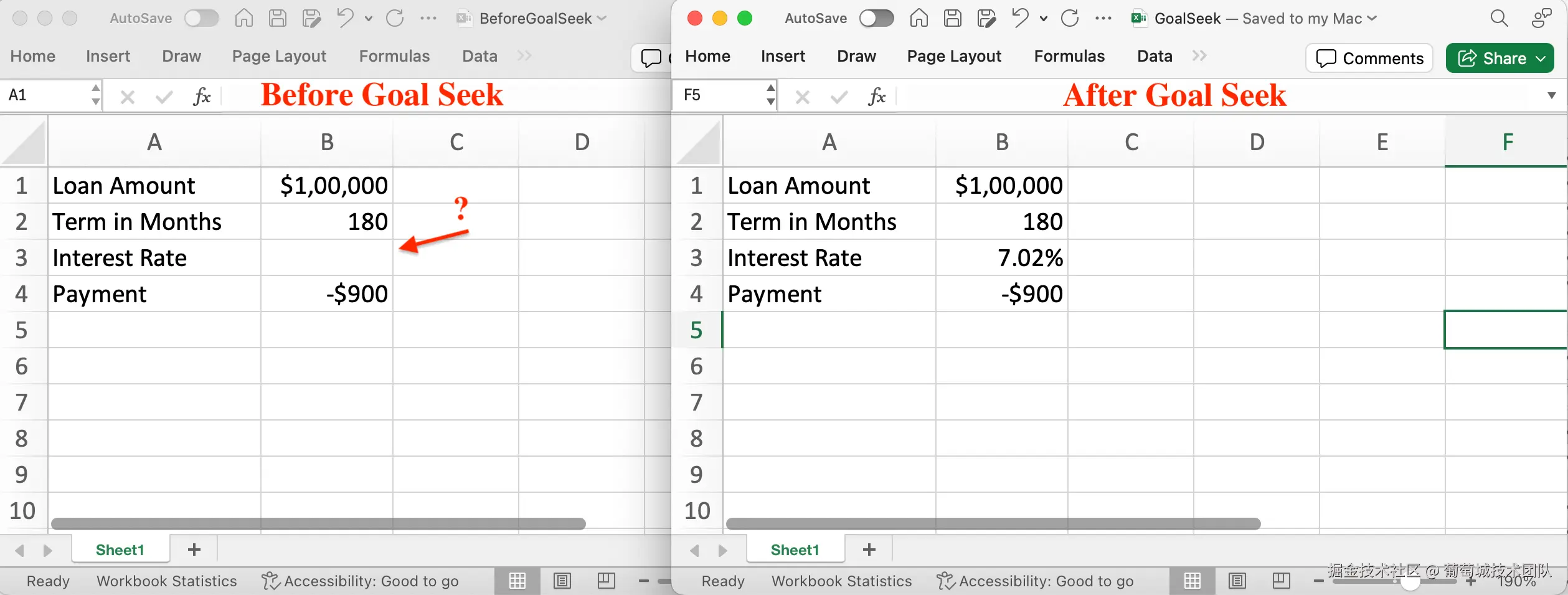Image resolution: width=1568 pixels, height=595 pixels.
Task: Open Workbook Statistics in BeforeGoalSeek status bar
Action: point(166,581)
